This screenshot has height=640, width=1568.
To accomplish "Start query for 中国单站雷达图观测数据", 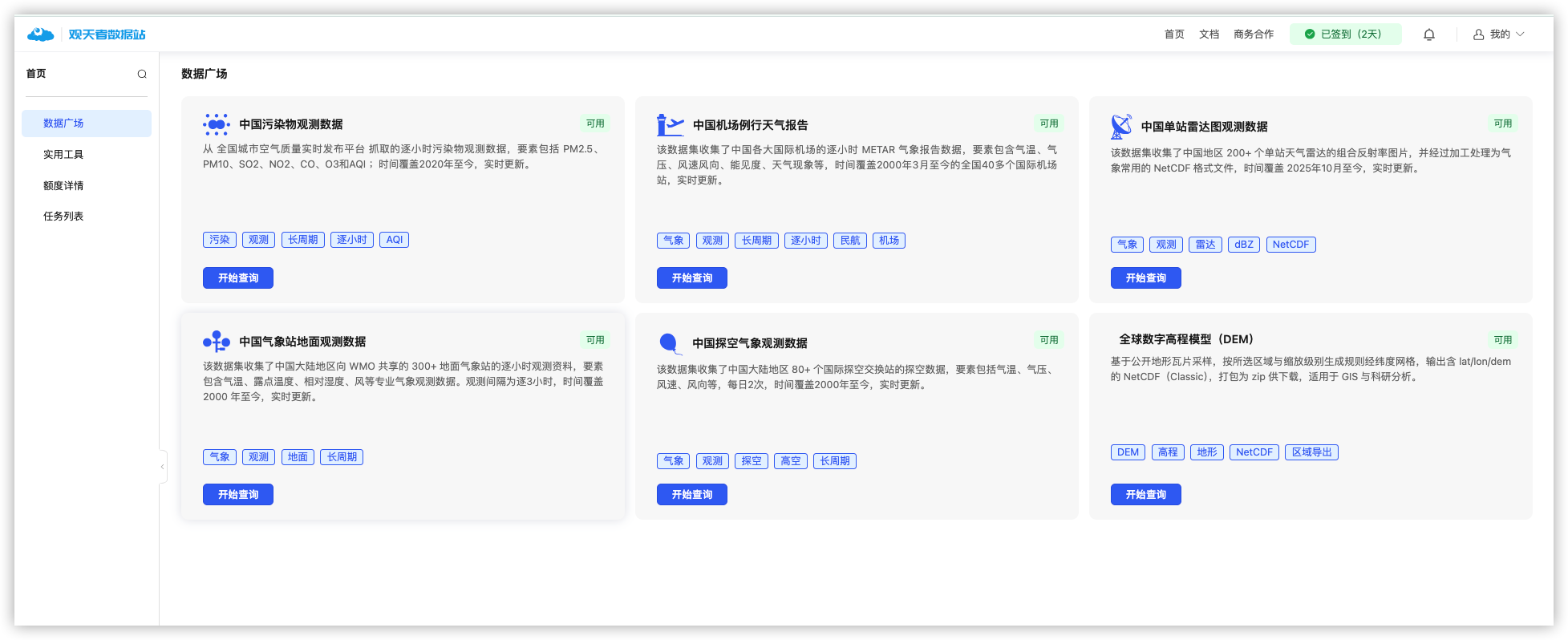I will point(1146,278).
